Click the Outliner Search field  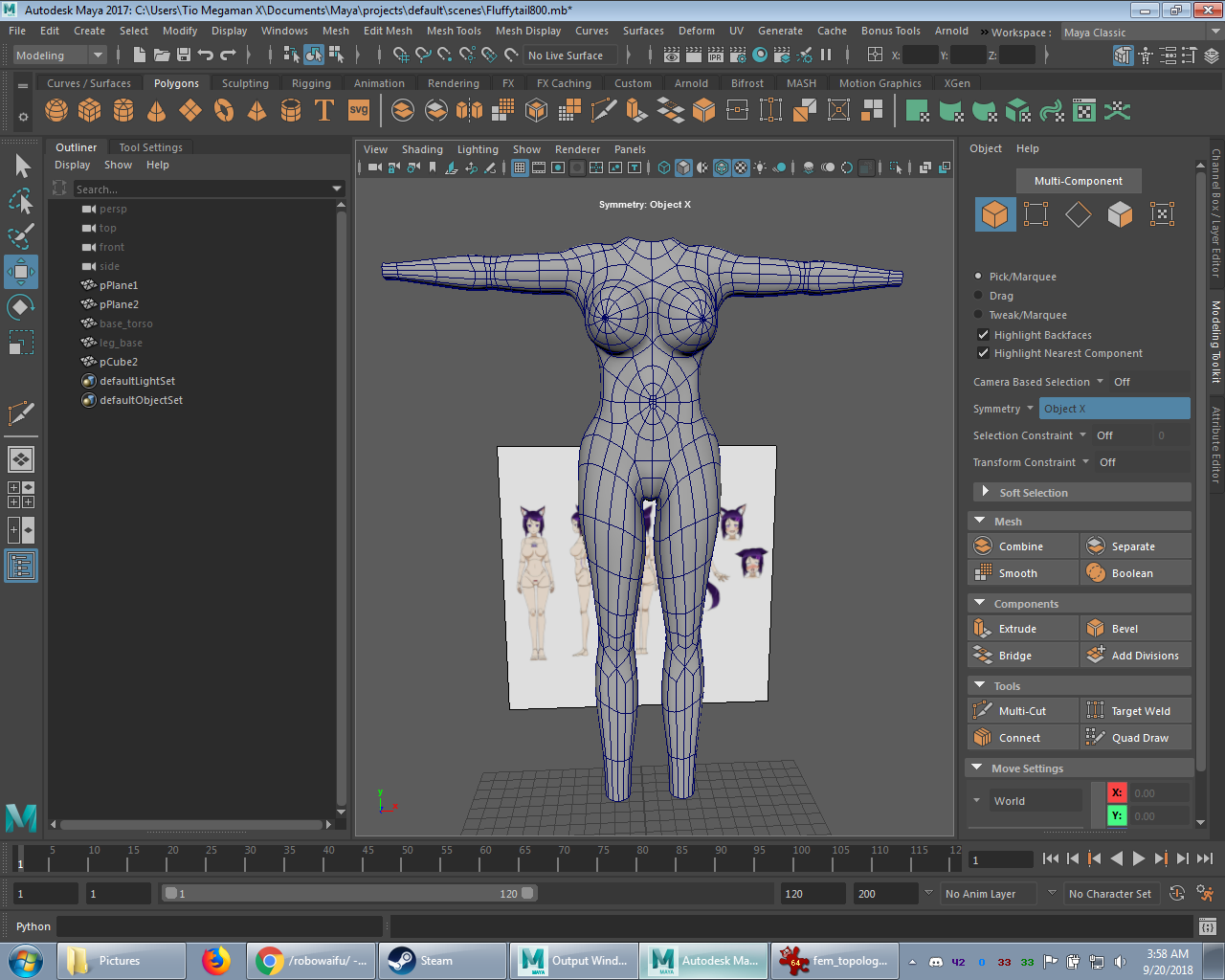click(202, 189)
